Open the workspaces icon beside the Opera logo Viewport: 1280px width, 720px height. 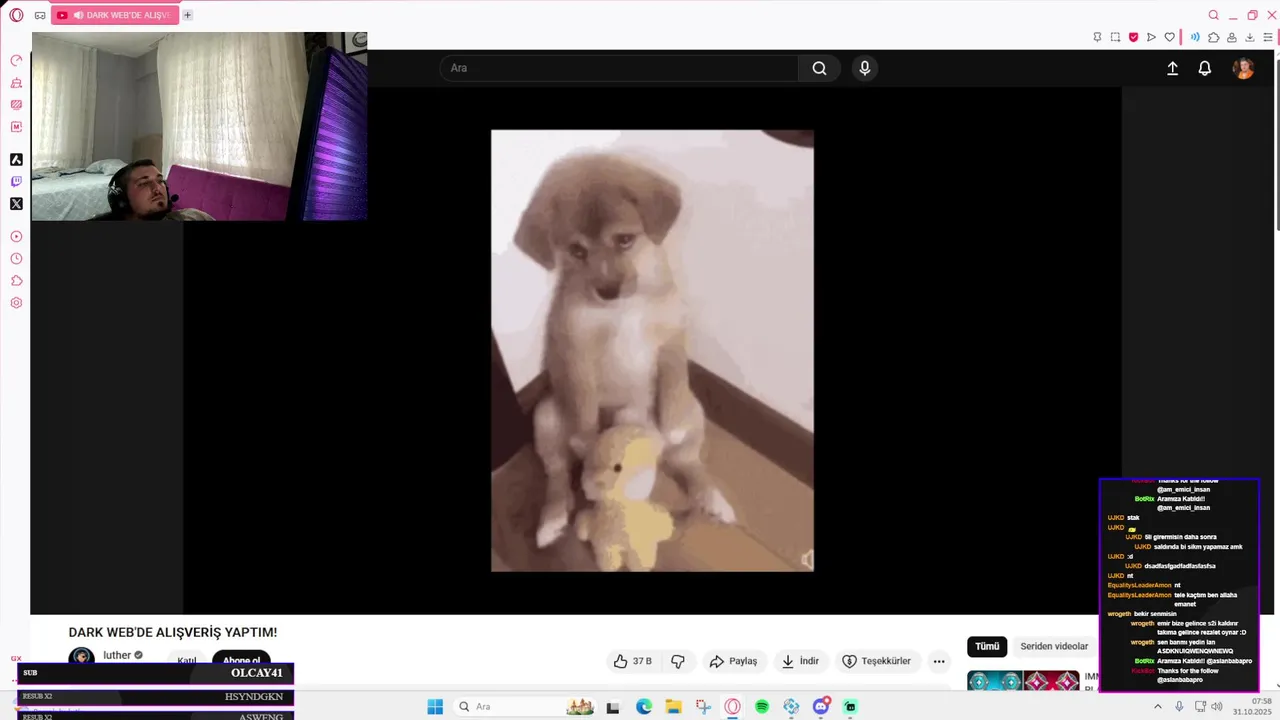pyautogui.click(x=40, y=15)
